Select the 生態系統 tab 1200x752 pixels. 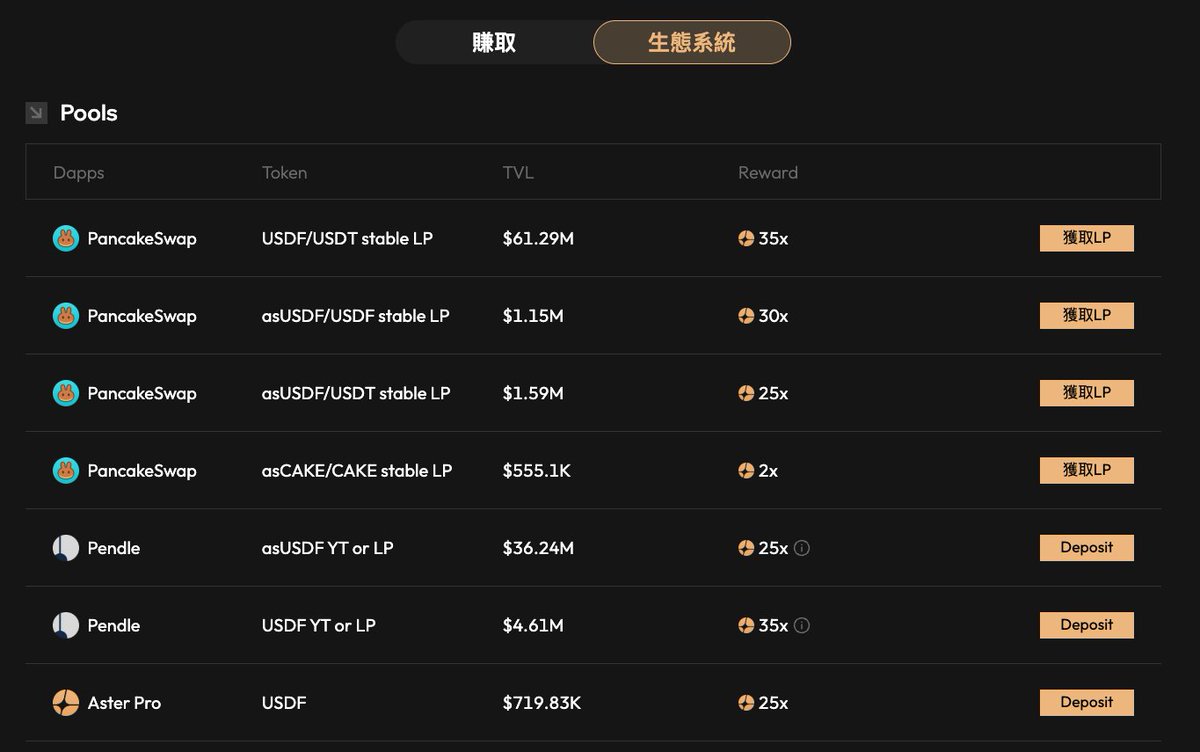(692, 43)
